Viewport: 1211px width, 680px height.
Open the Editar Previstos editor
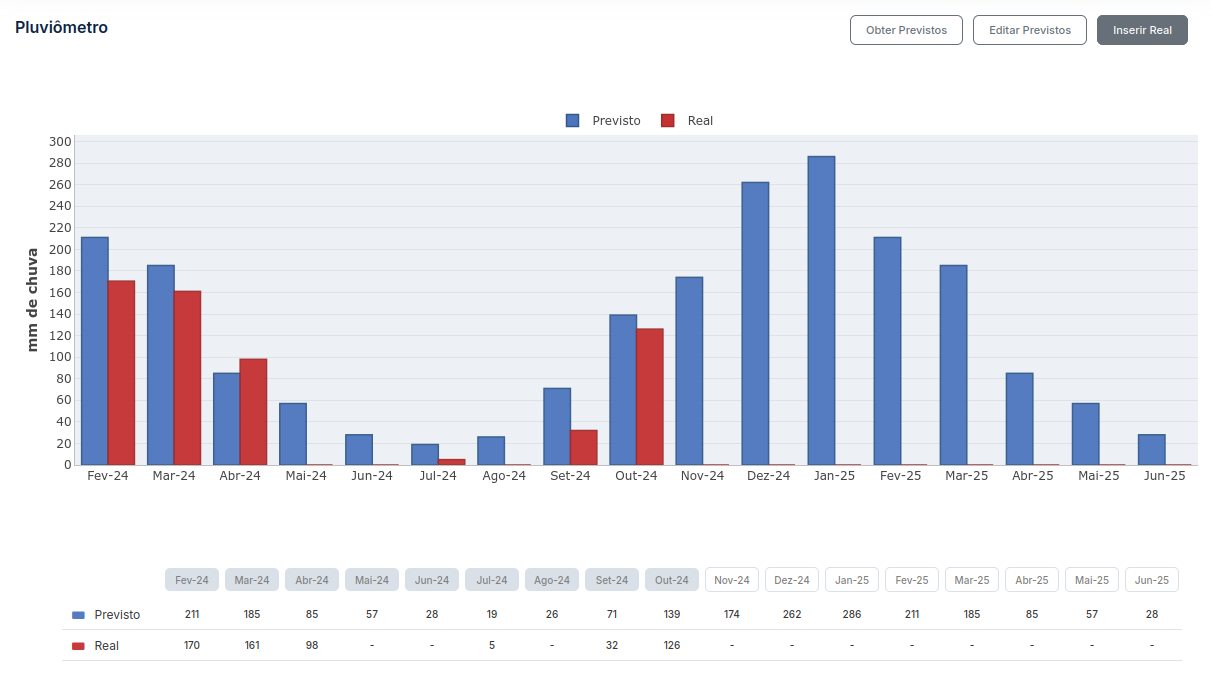pyautogui.click(x=1029, y=30)
